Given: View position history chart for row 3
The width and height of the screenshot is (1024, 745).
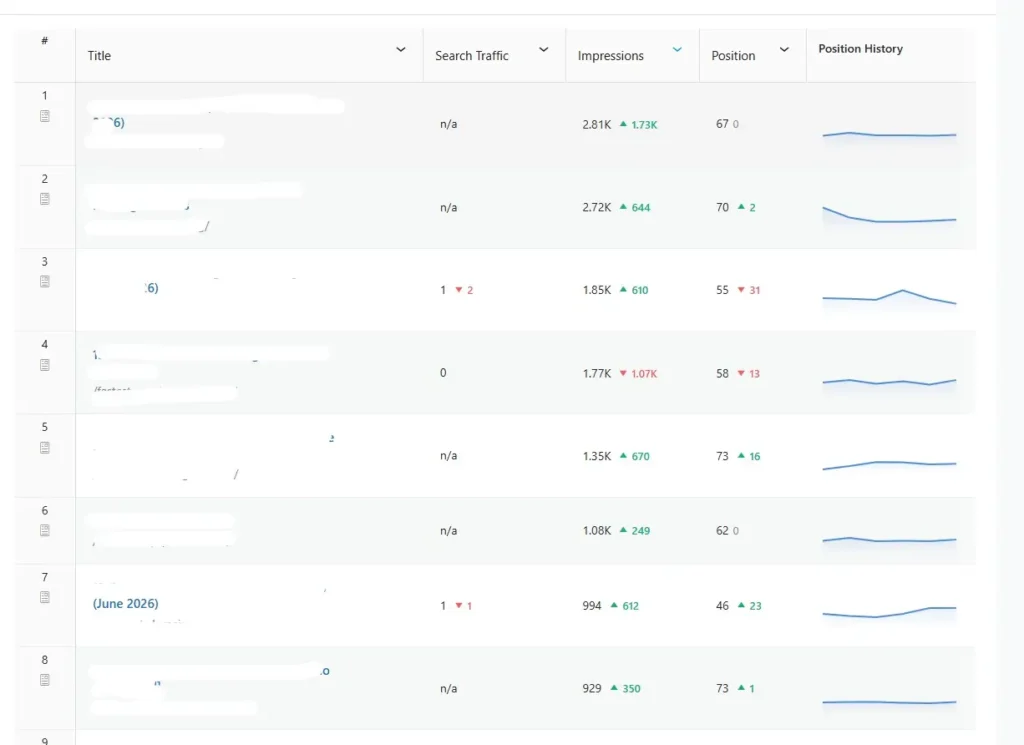Looking at the screenshot, I should pyautogui.click(x=889, y=298).
